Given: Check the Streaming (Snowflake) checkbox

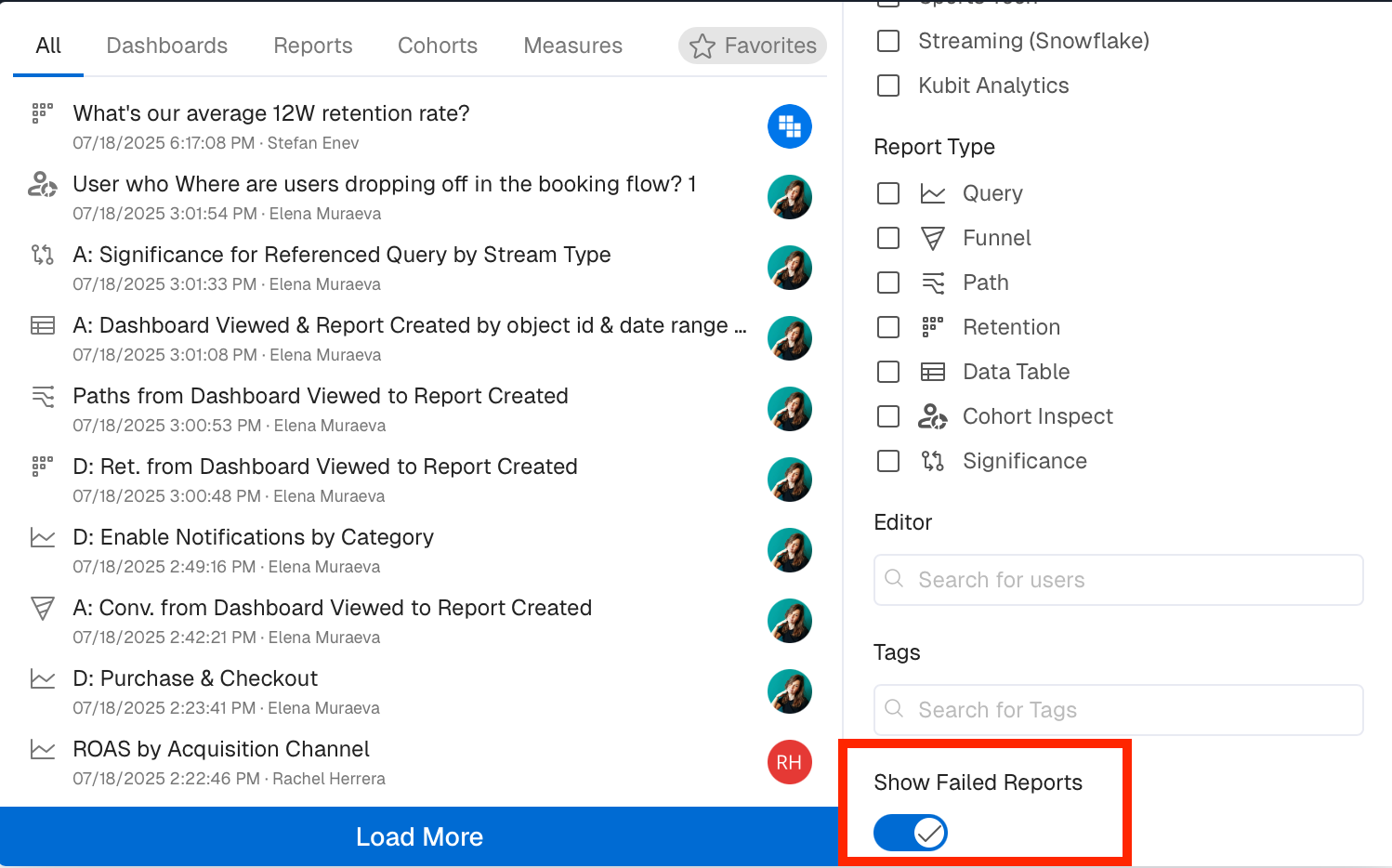Looking at the screenshot, I should pyautogui.click(x=888, y=41).
